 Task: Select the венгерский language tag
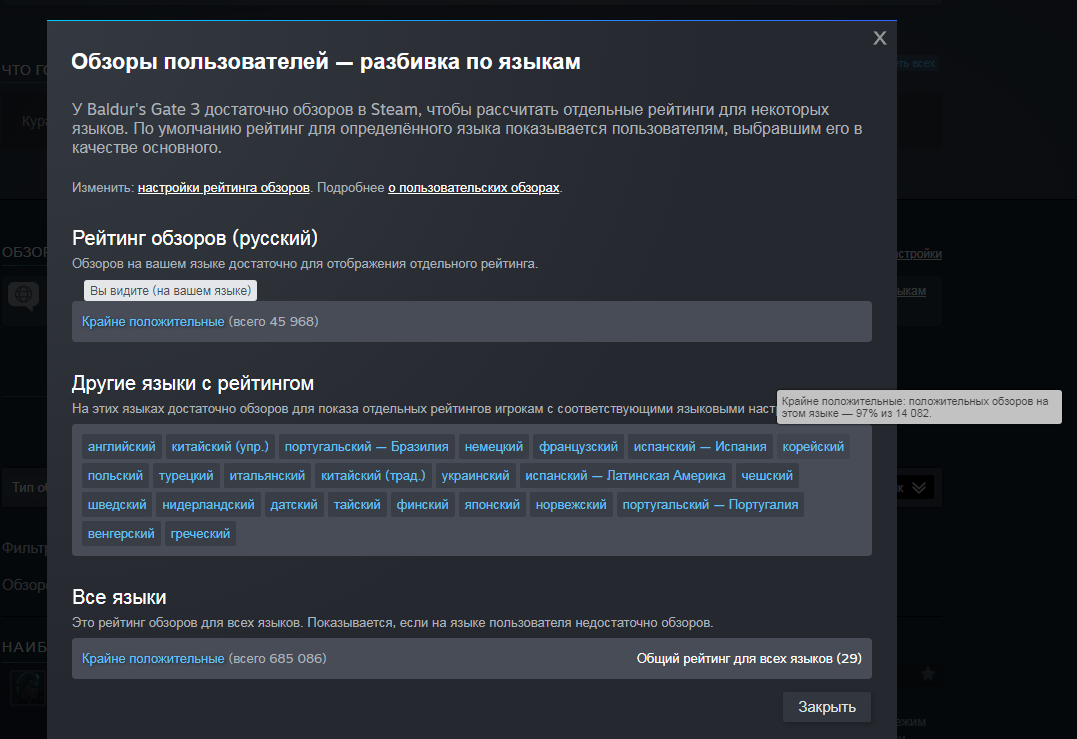click(x=121, y=533)
